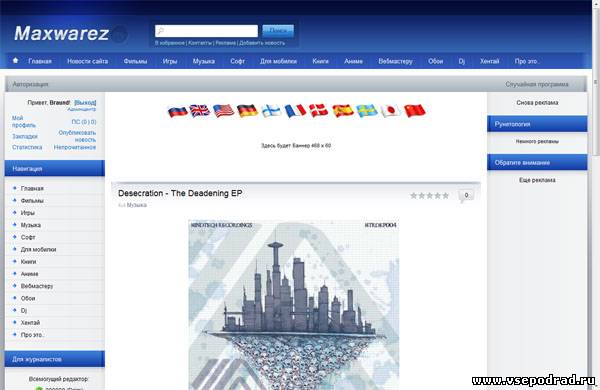Click the Chinese flag icon
Screen dimensions: 600x390
[414, 111]
